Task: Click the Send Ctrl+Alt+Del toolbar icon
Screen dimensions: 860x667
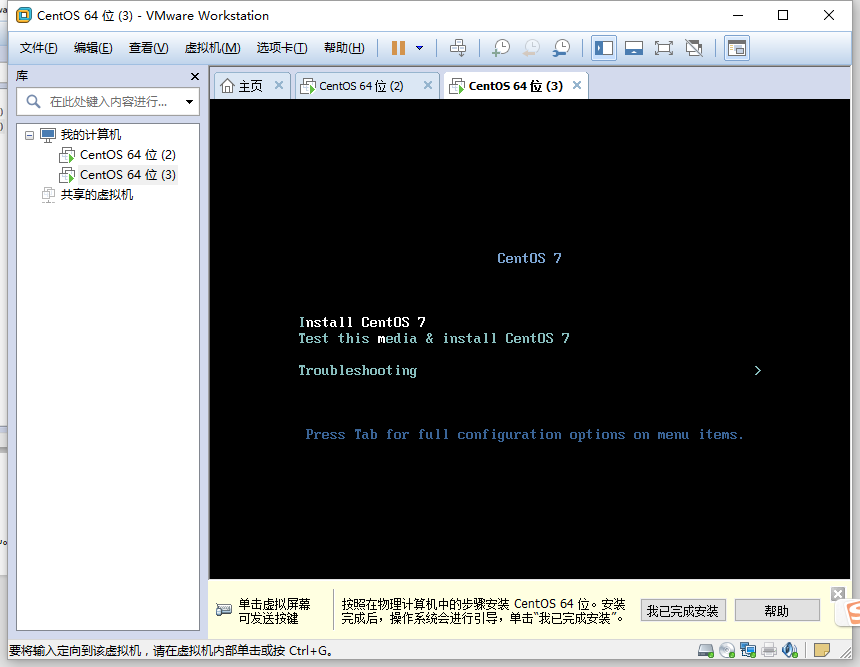Action: tap(458, 48)
